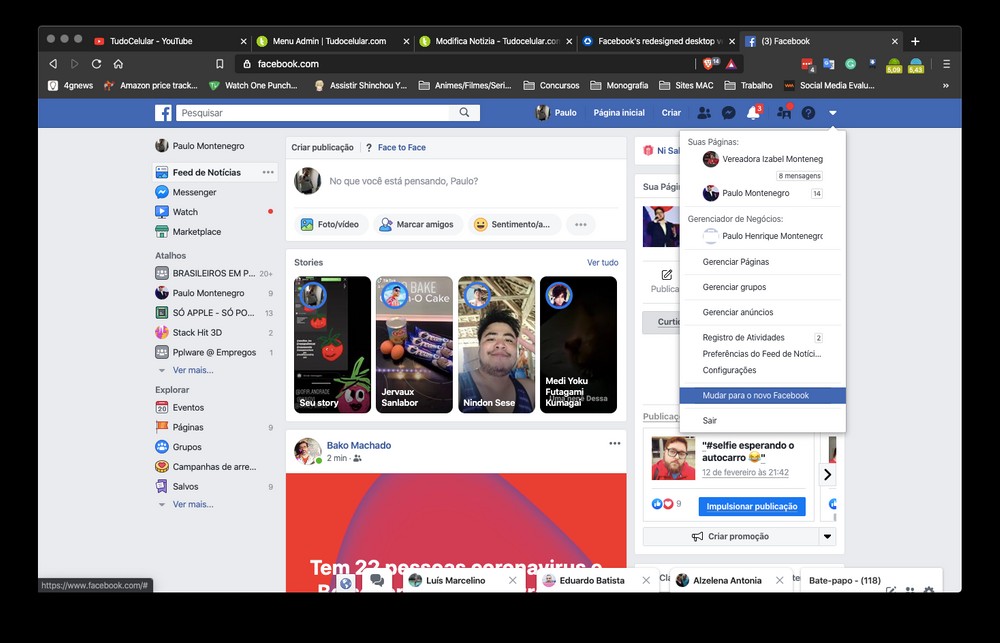1000x643 pixels.
Task: Show next page post with right arrow
Action: pyautogui.click(x=828, y=474)
